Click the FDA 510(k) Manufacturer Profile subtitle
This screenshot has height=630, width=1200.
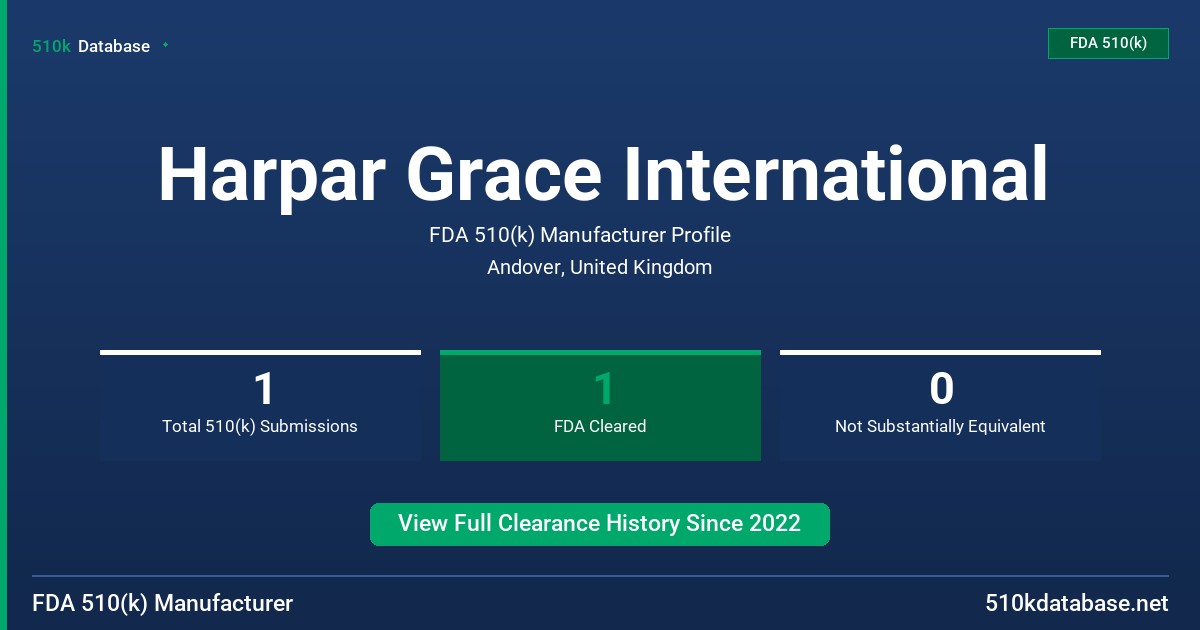[580, 235]
